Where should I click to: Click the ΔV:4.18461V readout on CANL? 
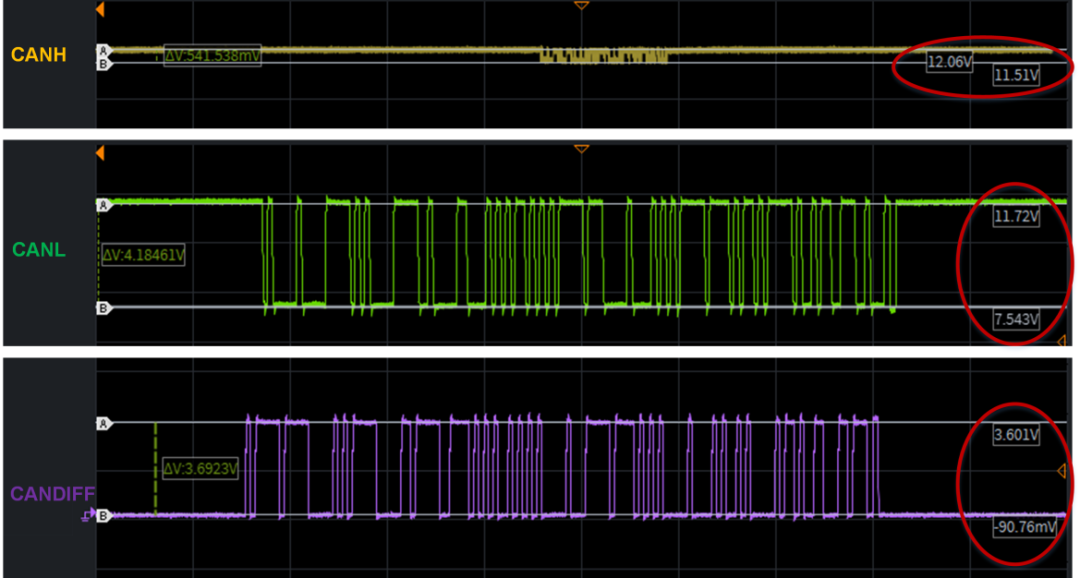143,256
